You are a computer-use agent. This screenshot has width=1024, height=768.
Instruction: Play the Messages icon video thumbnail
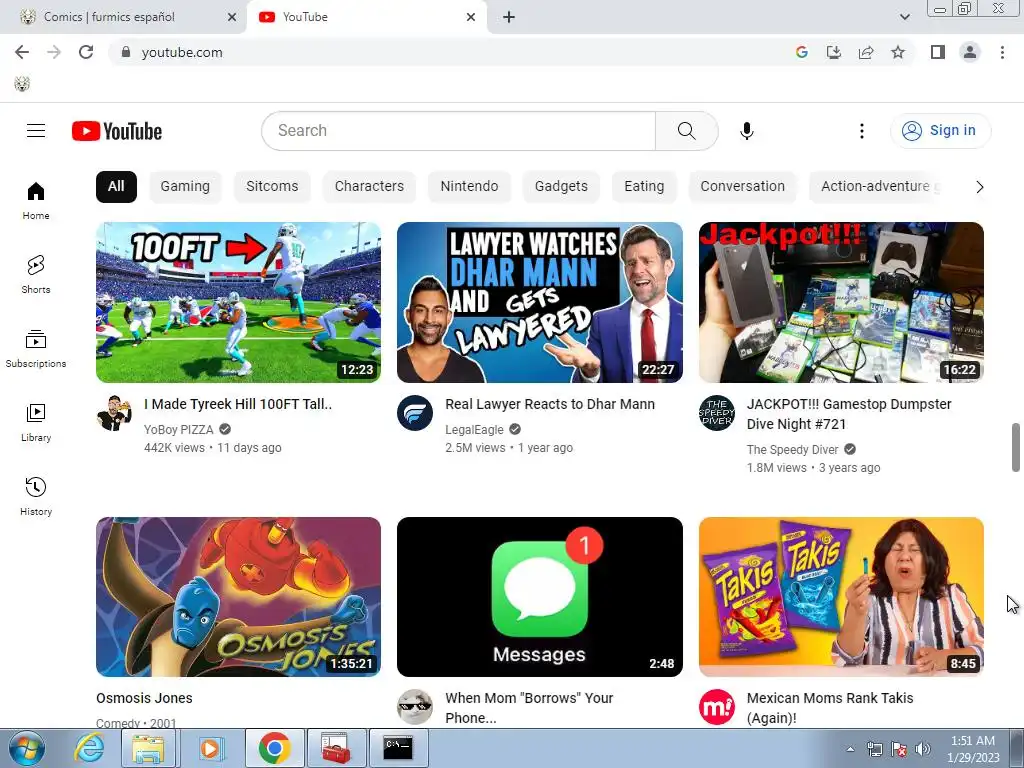540,597
